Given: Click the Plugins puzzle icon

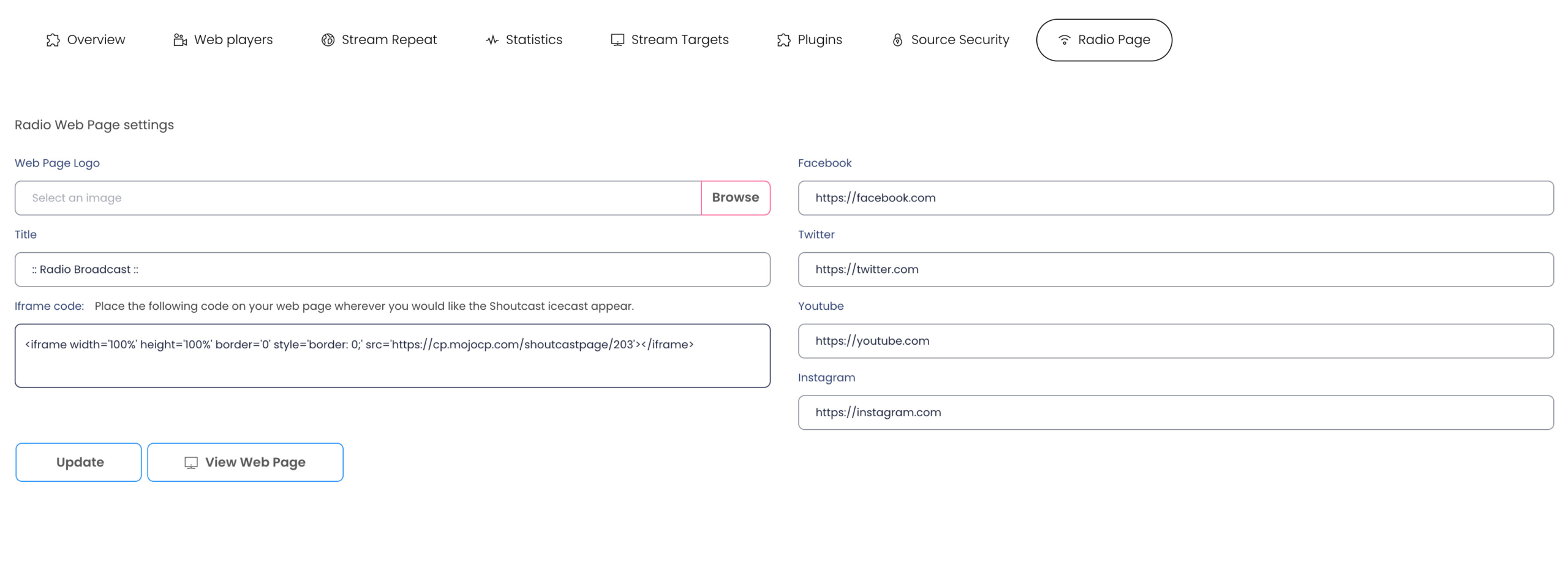Looking at the screenshot, I should click(783, 40).
